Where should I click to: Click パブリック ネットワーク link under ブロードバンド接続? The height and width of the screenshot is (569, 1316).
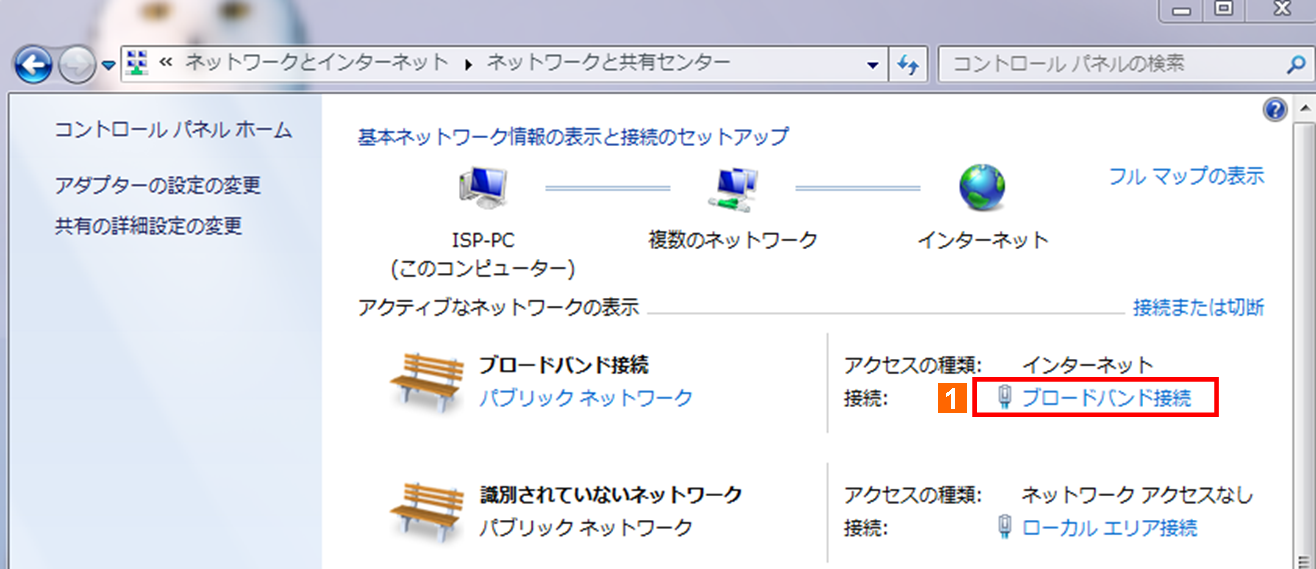point(586,398)
